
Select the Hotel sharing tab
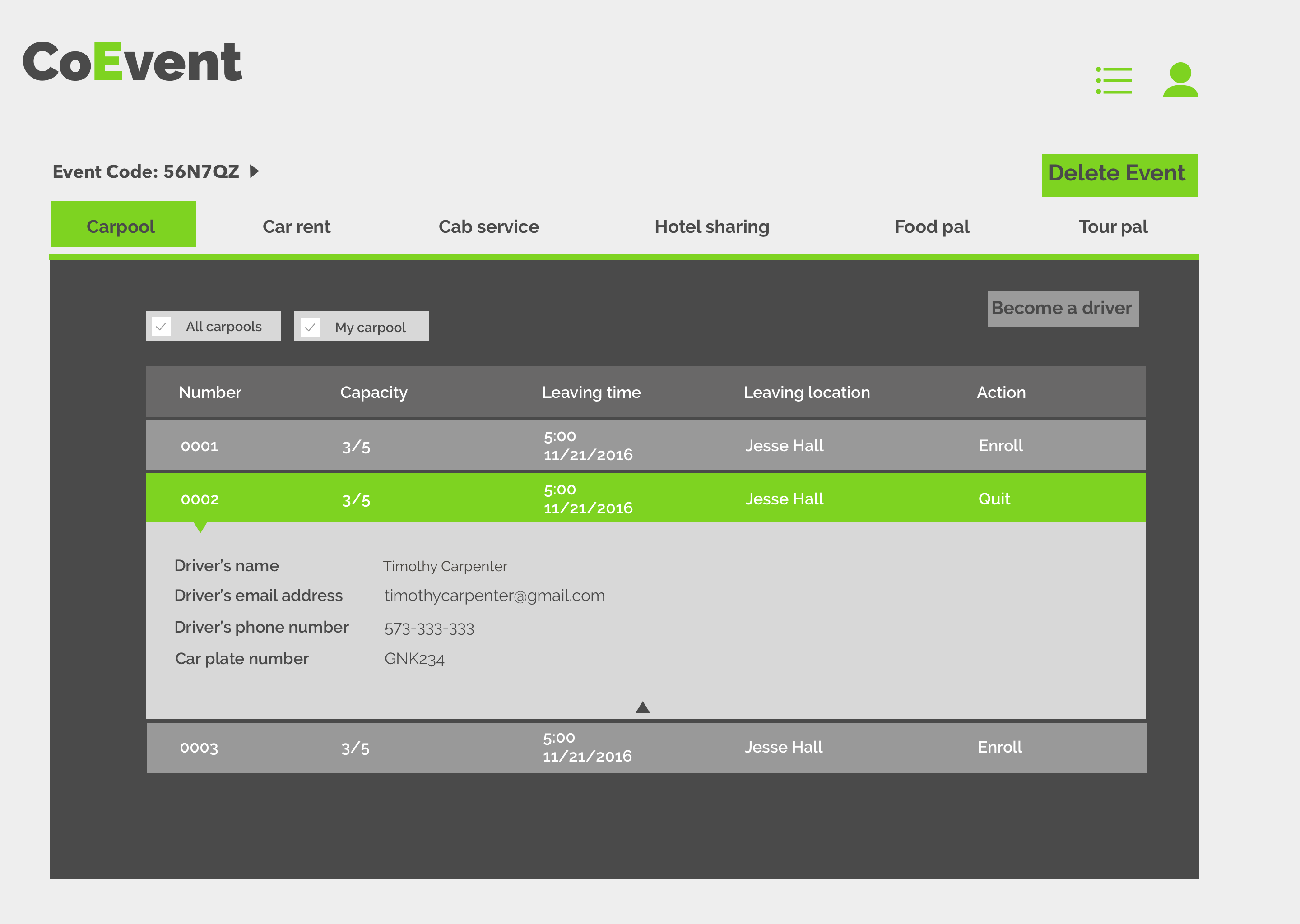711,226
